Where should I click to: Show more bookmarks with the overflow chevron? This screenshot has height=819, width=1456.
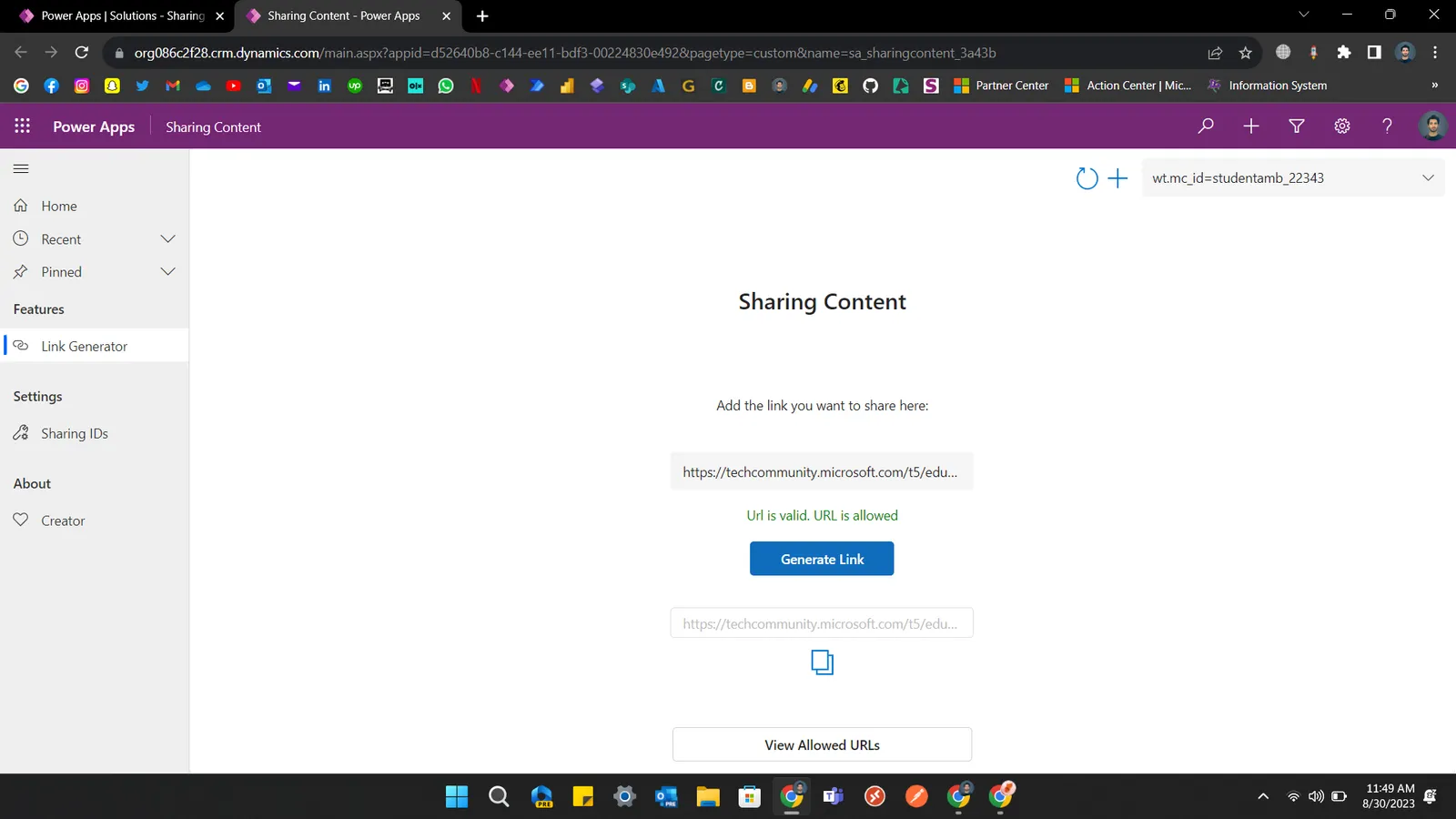(x=1434, y=86)
